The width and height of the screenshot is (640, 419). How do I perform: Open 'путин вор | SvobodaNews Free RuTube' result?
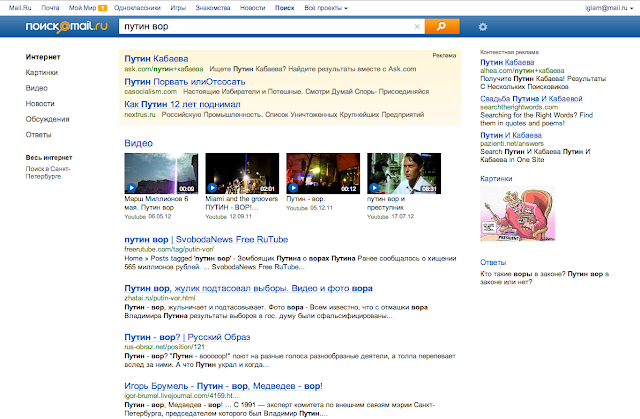click(x=206, y=239)
